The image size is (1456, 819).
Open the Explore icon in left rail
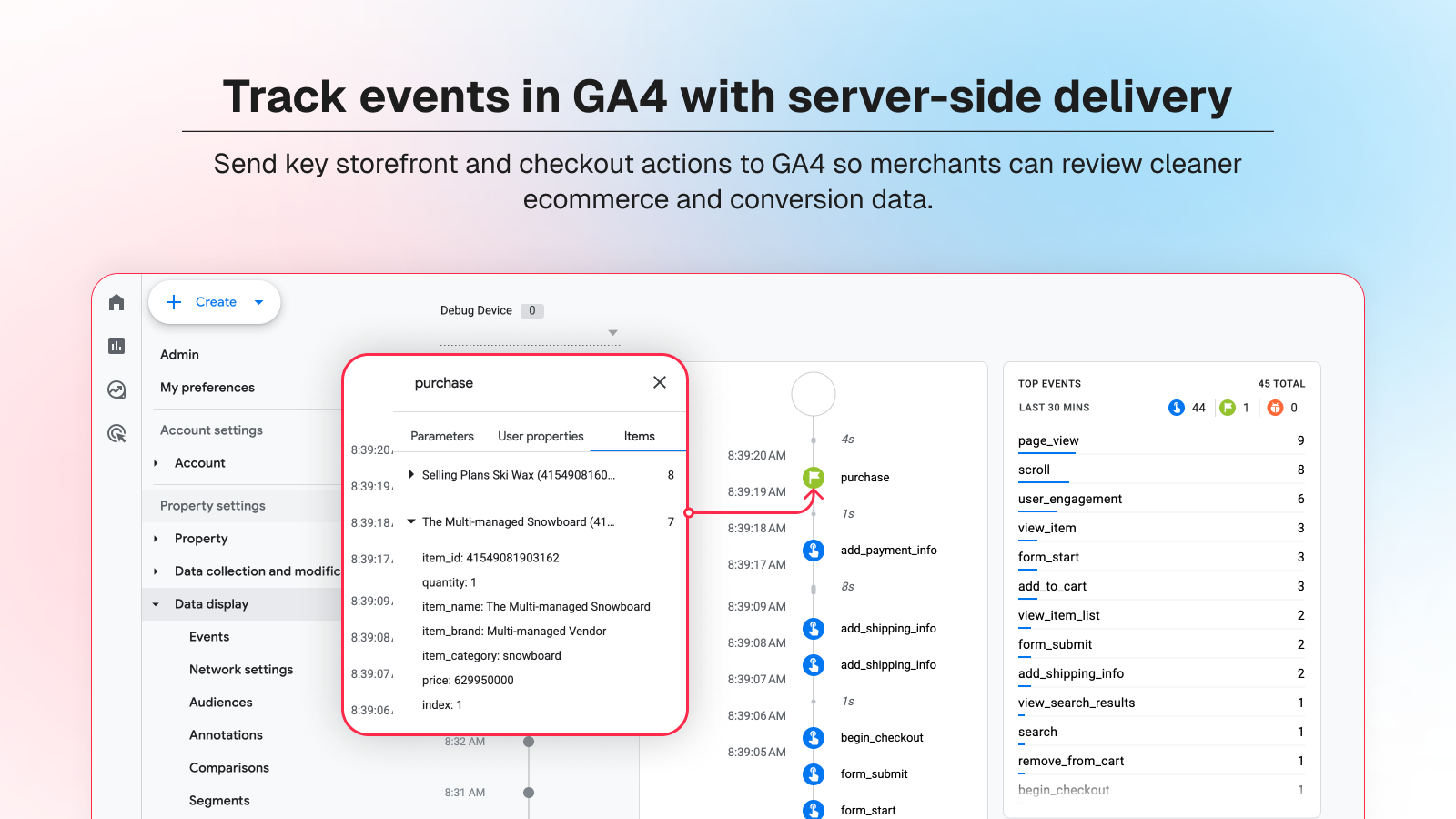pos(116,389)
